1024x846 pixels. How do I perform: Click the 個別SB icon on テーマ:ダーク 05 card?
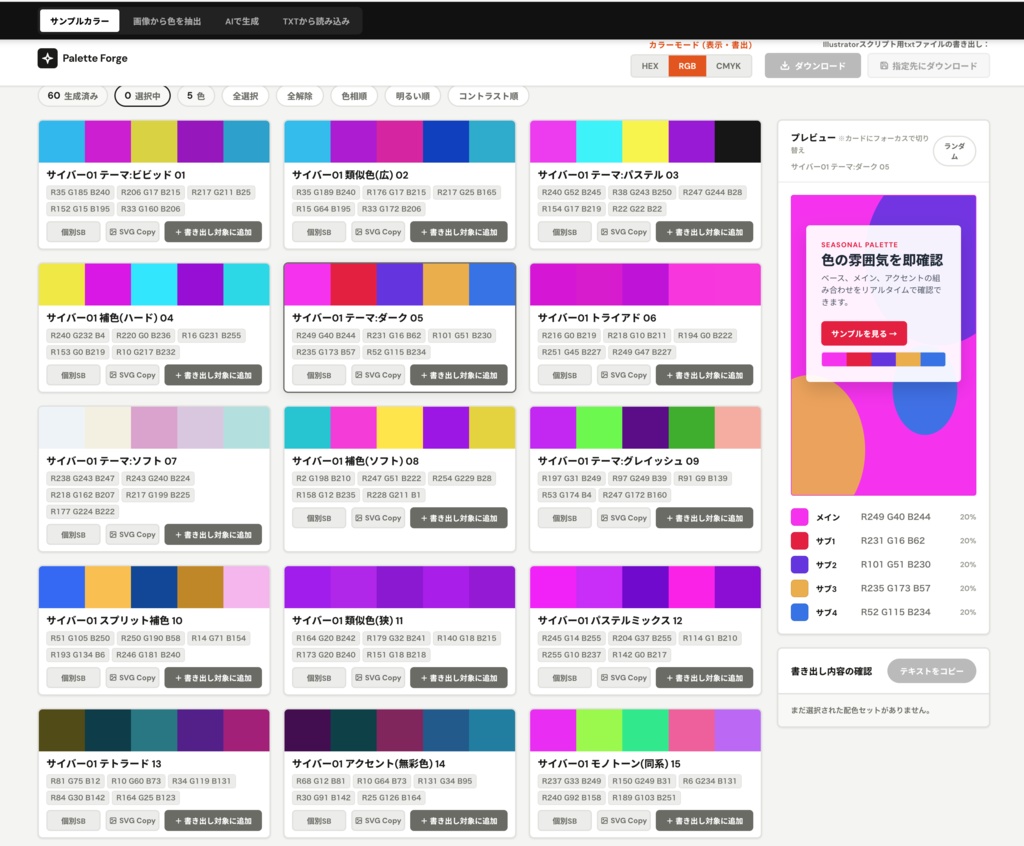320,375
